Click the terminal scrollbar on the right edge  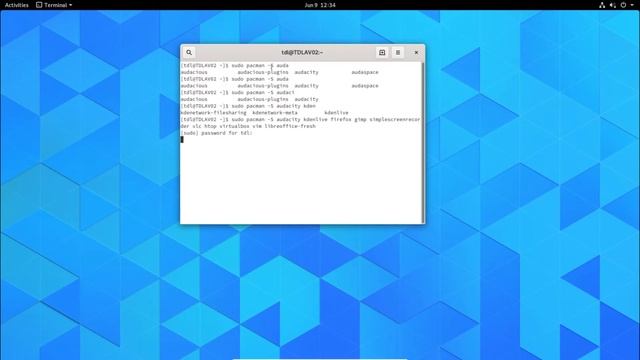[423, 142]
